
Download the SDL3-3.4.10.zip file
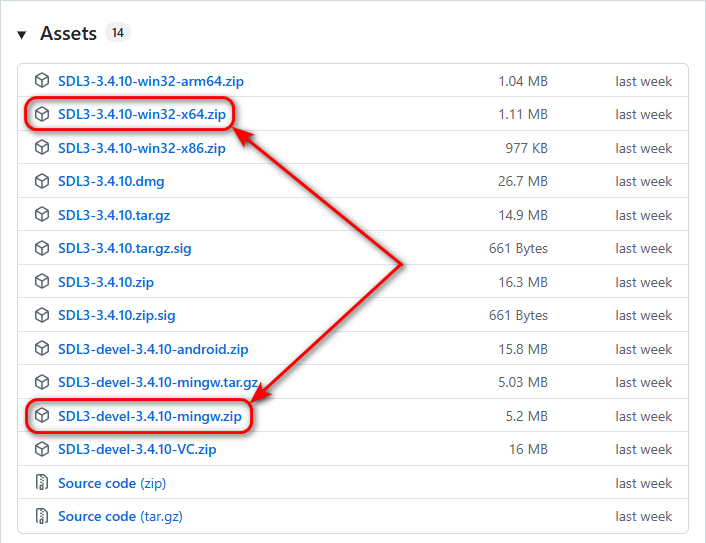[106, 282]
